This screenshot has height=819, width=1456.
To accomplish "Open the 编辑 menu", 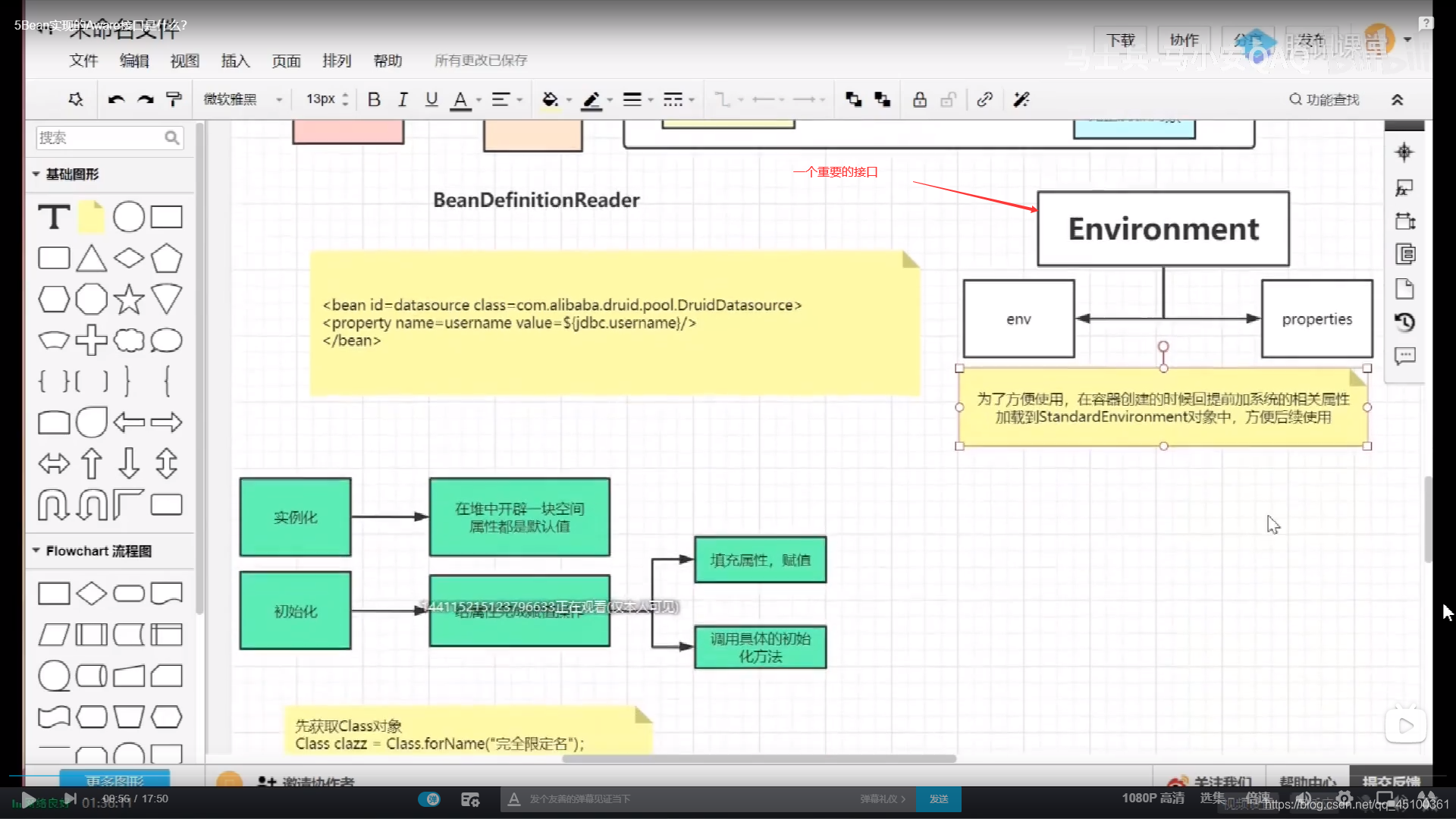I will [134, 60].
